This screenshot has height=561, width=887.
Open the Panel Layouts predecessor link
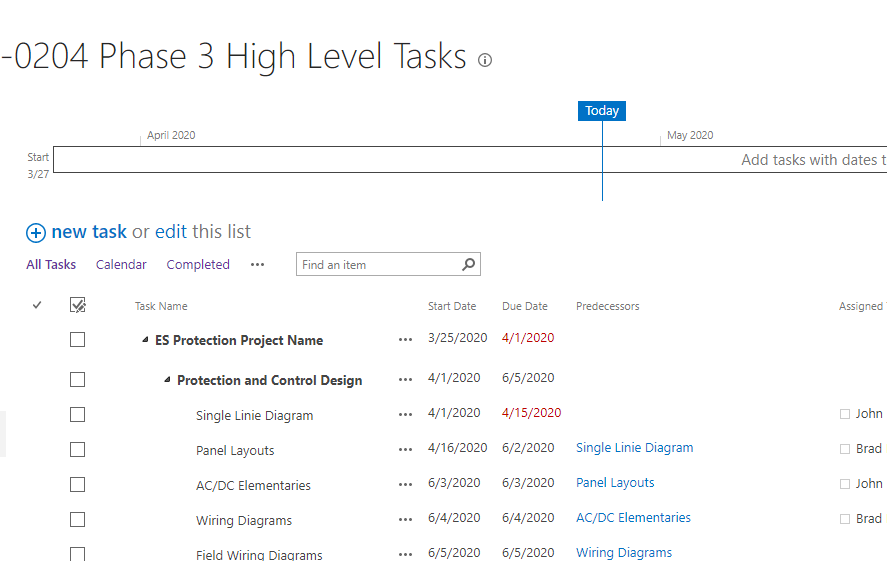click(615, 483)
